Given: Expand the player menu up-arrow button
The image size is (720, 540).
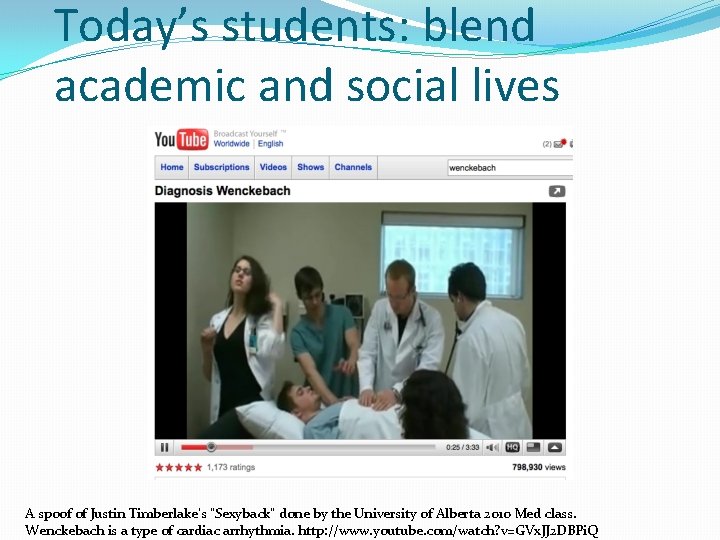Looking at the screenshot, I should [555, 447].
